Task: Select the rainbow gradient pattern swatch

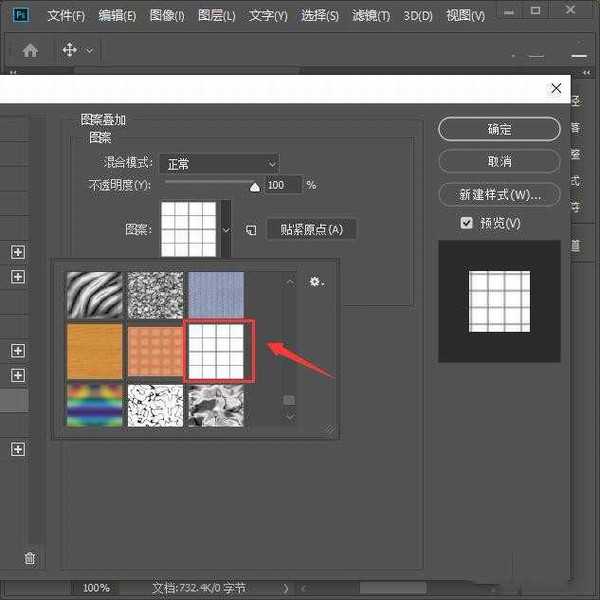Action: (x=94, y=405)
